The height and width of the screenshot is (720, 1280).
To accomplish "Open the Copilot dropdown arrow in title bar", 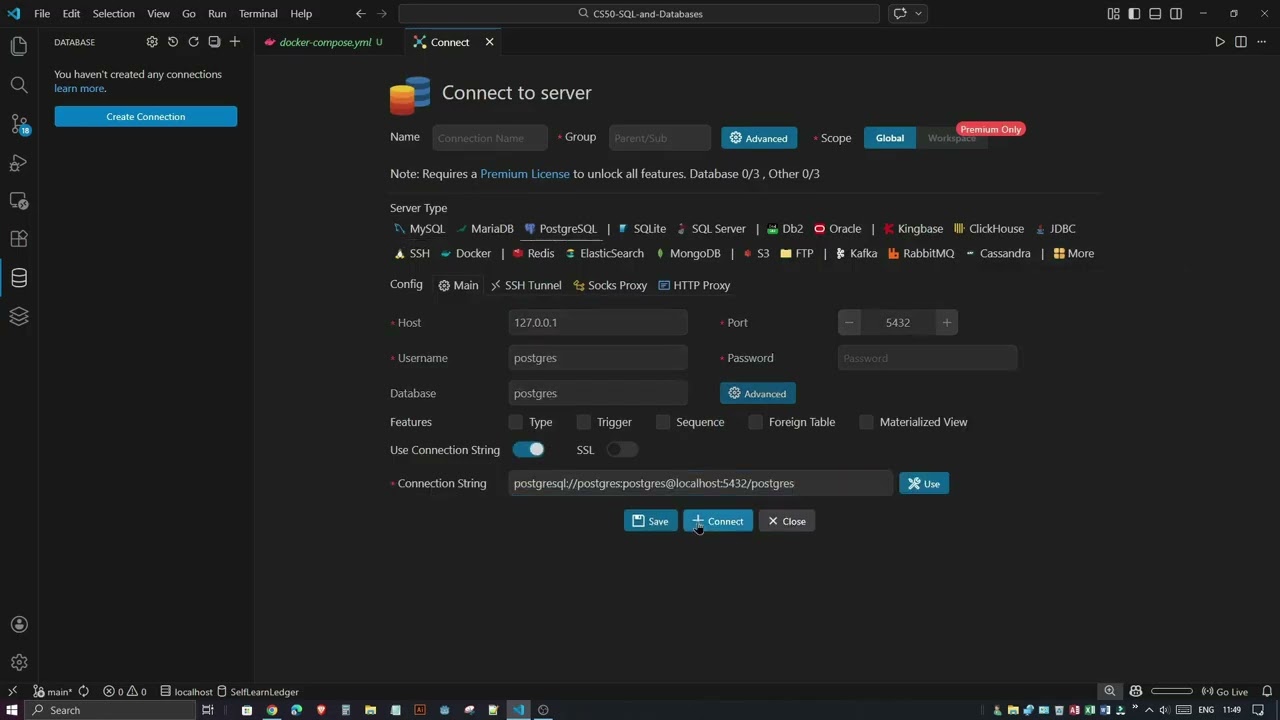I will (x=918, y=14).
